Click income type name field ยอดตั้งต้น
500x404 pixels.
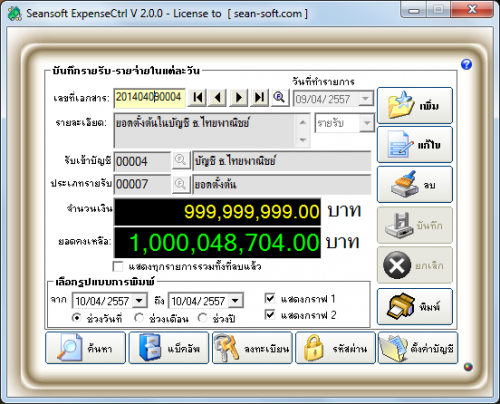[282, 184]
